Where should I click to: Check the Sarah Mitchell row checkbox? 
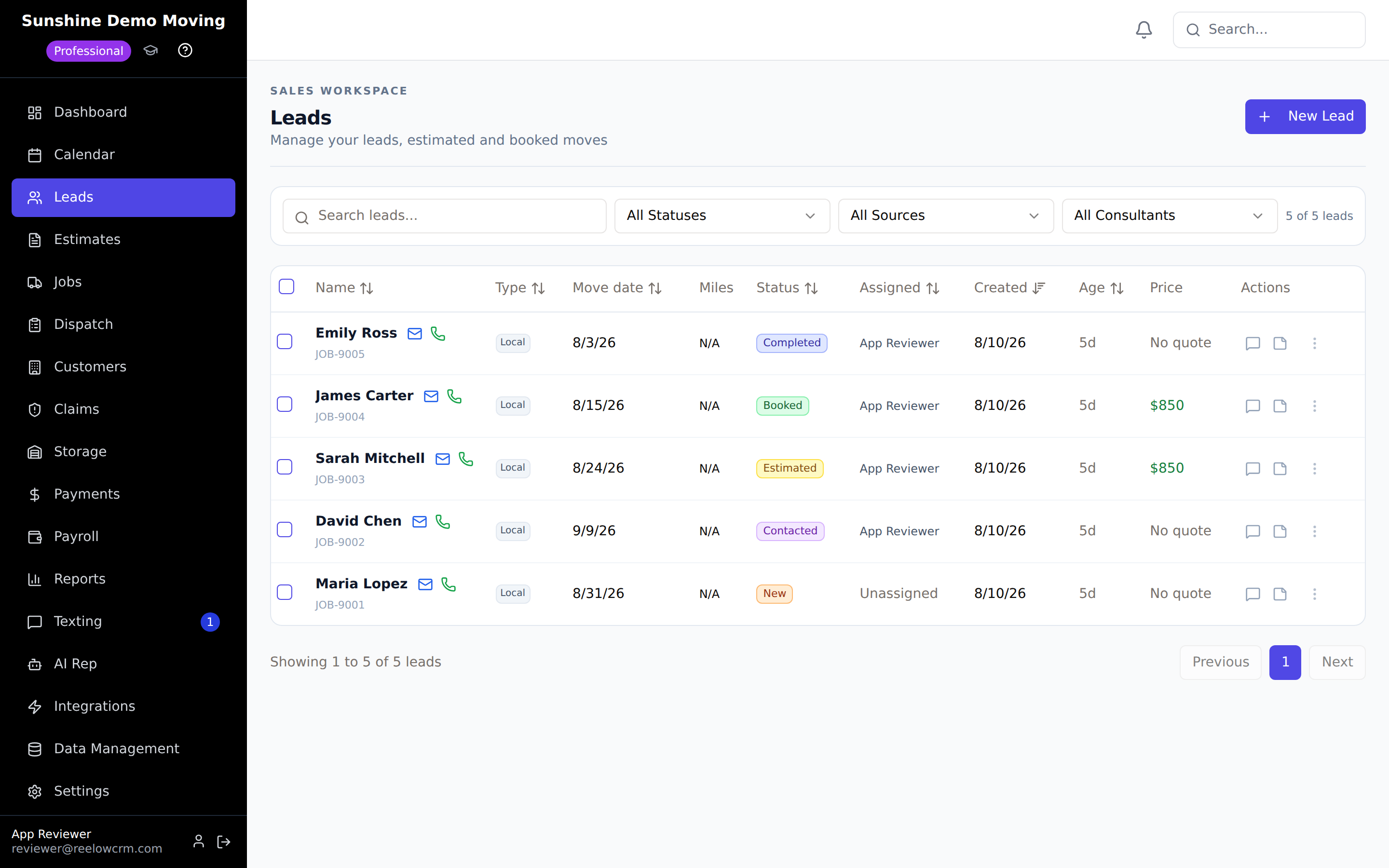(285, 467)
